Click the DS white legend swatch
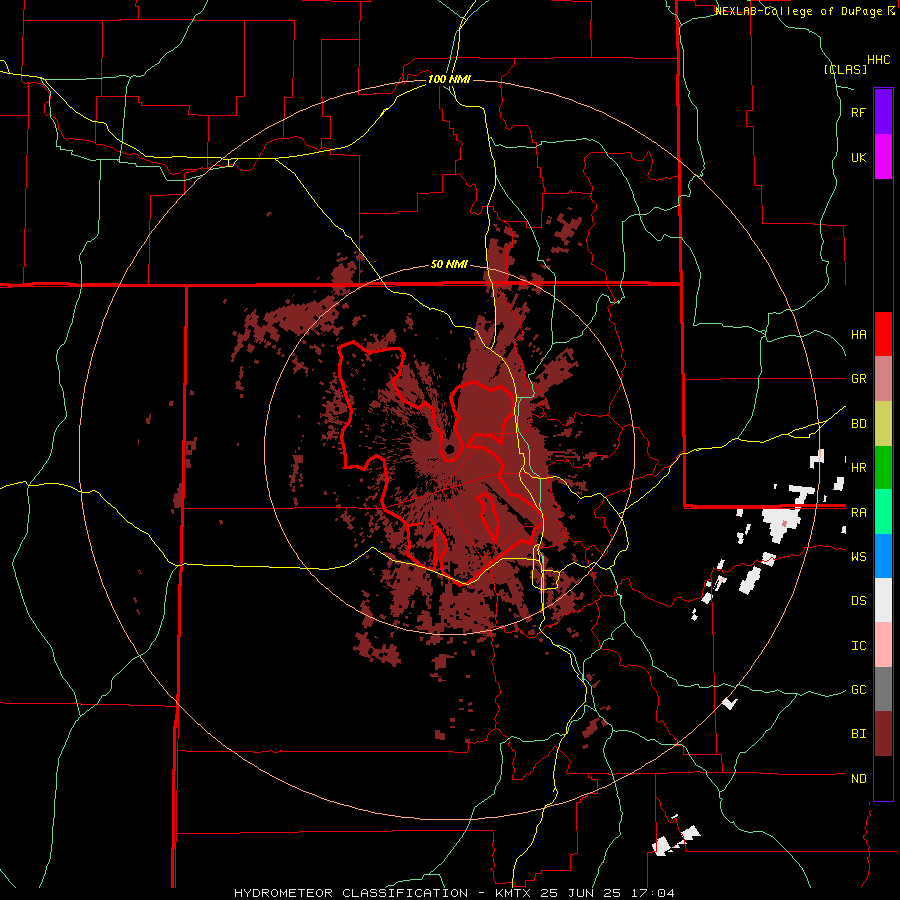 pos(883,600)
